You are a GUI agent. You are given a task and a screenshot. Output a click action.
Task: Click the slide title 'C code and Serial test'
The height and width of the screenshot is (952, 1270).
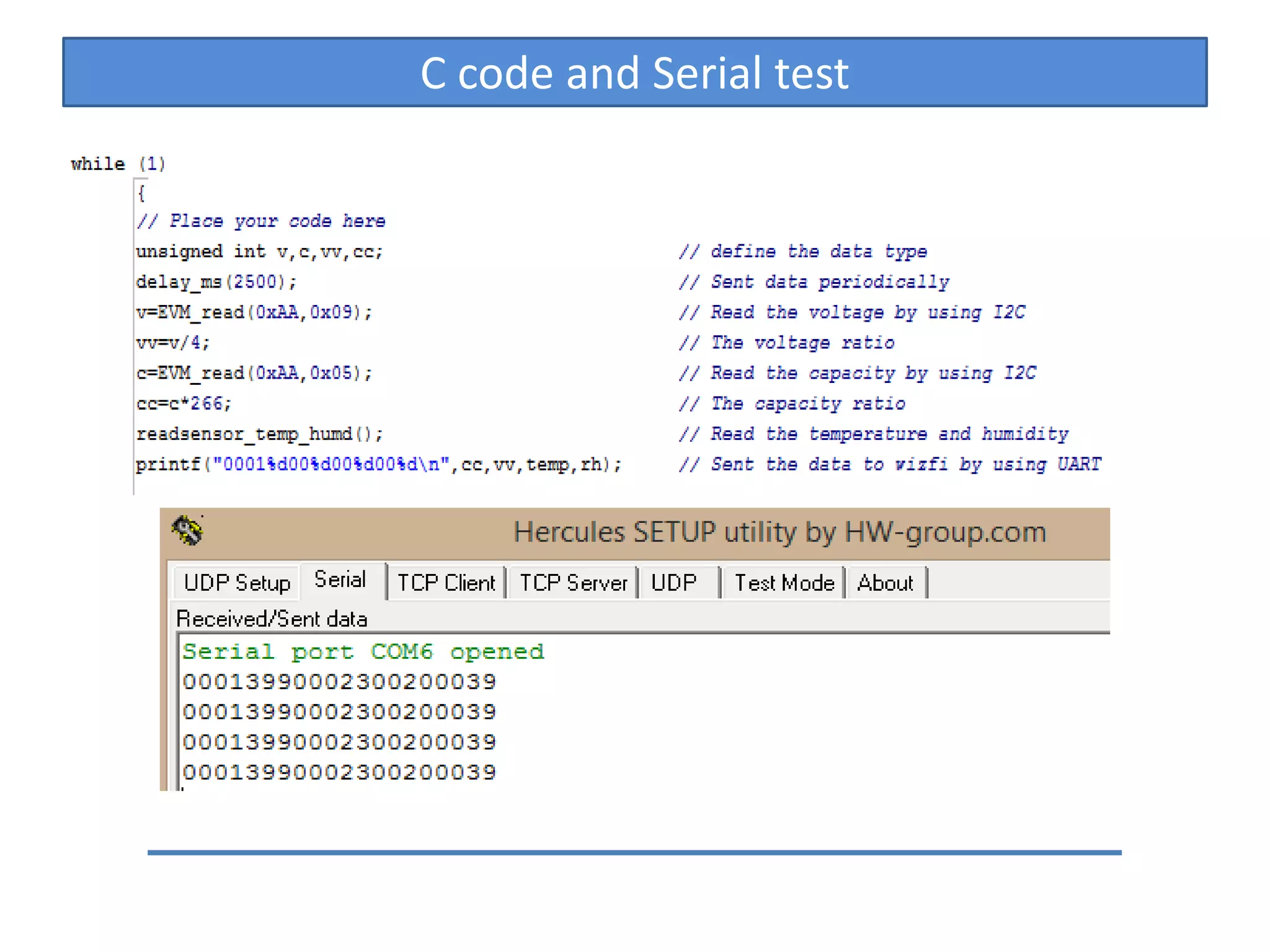coord(634,73)
